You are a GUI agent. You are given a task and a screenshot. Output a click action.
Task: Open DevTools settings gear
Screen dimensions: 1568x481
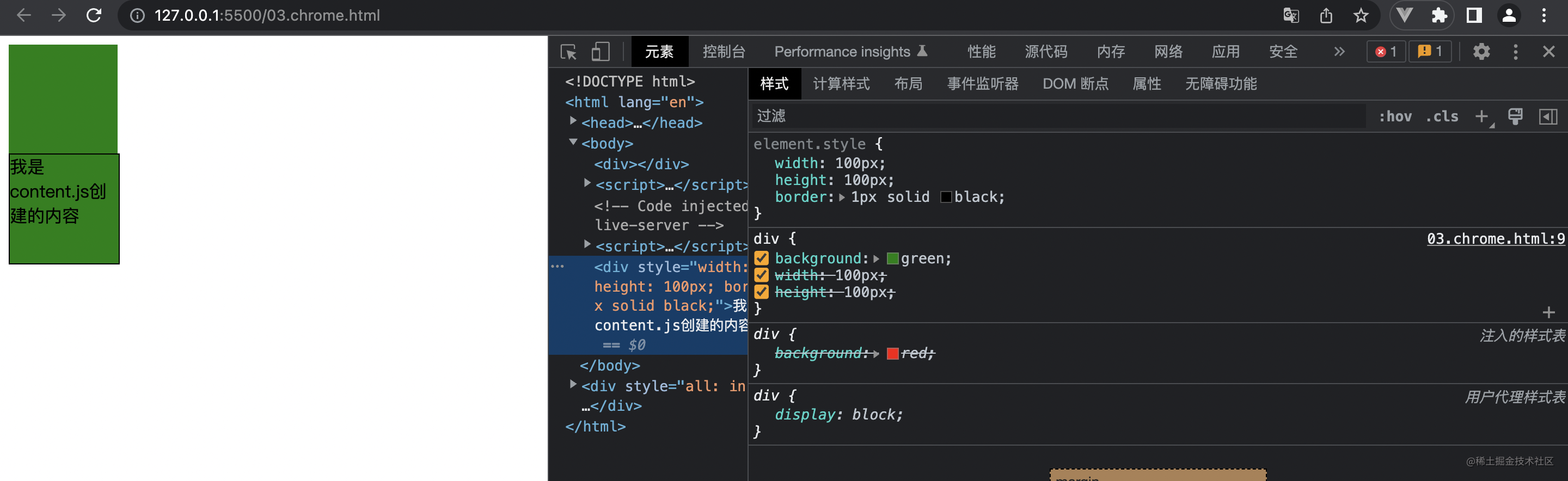coord(1481,52)
